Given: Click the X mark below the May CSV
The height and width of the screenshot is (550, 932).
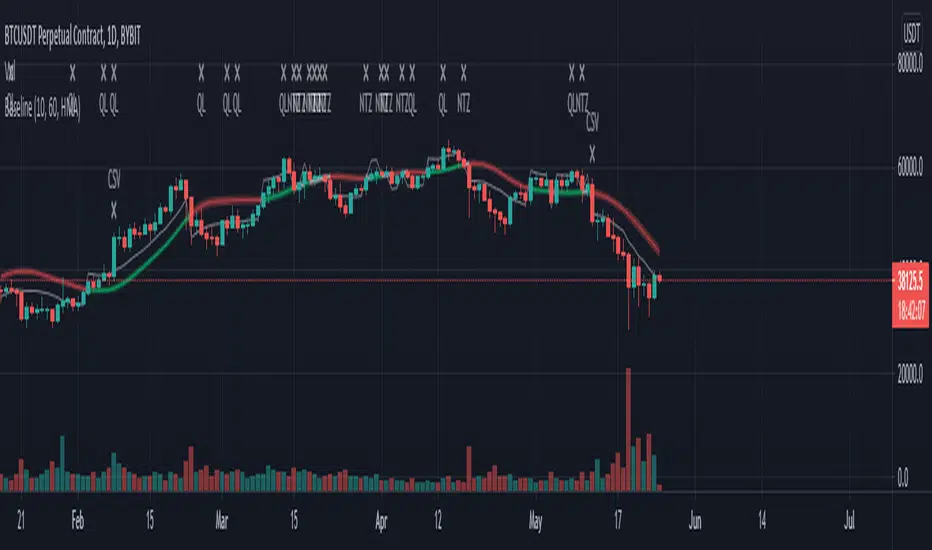Looking at the screenshot, I should click(592, 152).
